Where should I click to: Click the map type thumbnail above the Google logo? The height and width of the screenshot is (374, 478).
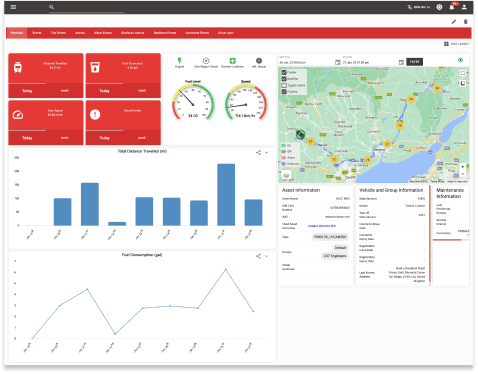286,175
